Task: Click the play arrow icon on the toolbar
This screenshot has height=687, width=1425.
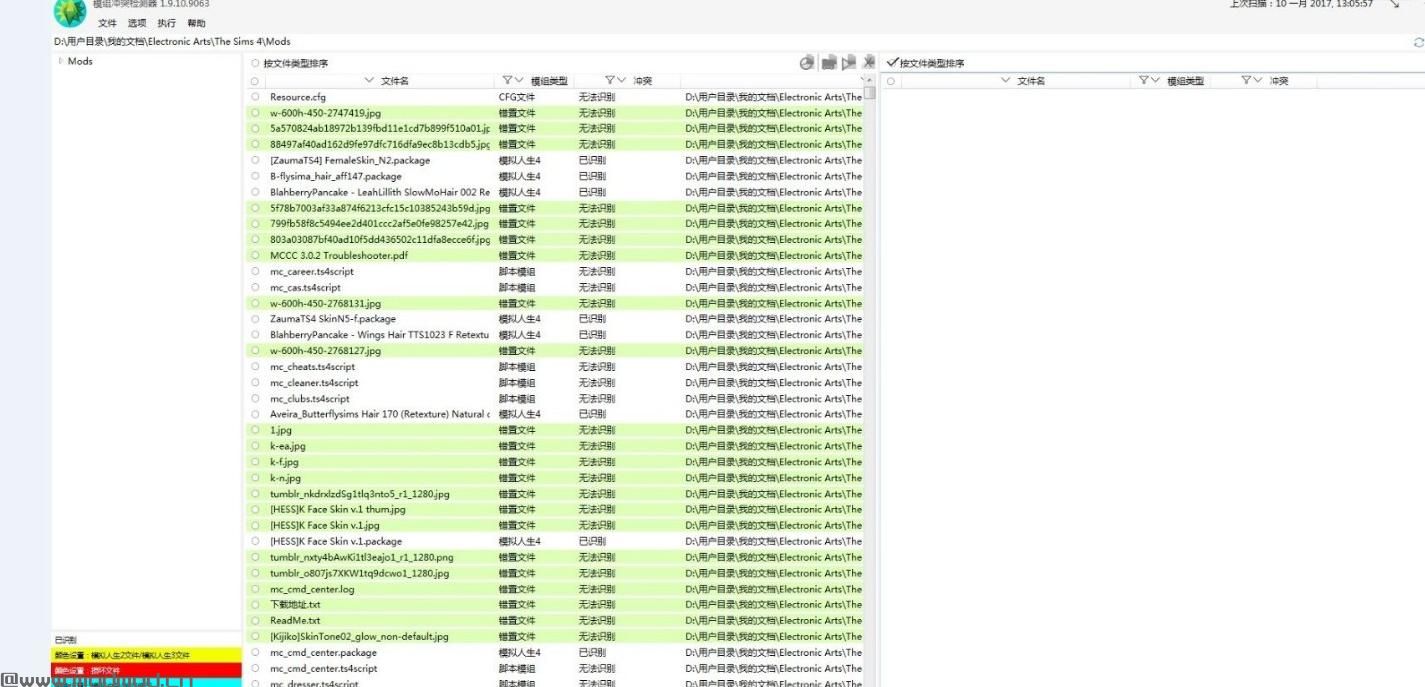Action: [849, 62]
